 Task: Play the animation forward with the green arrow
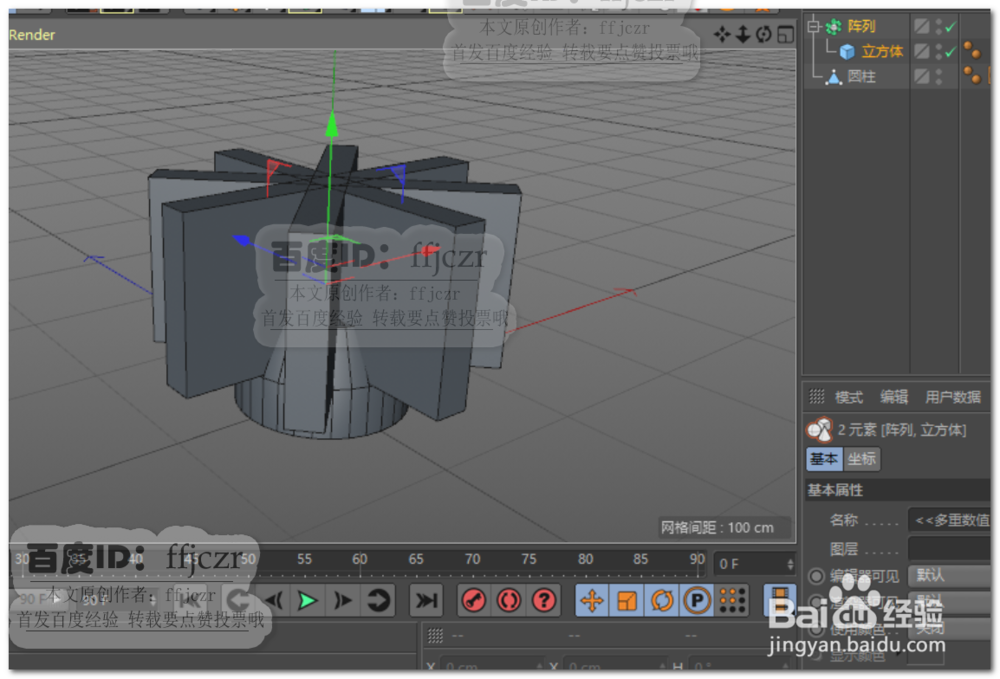(x=308, y=600)
